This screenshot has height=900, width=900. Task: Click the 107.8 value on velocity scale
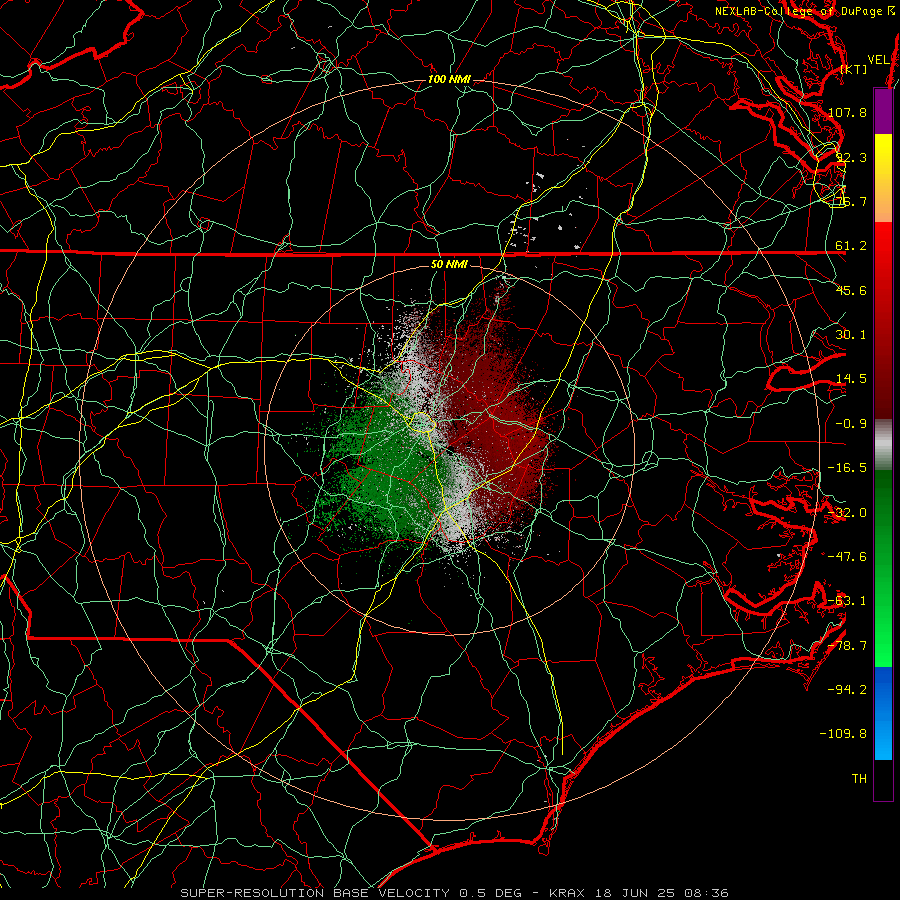[x=847, y=112]
